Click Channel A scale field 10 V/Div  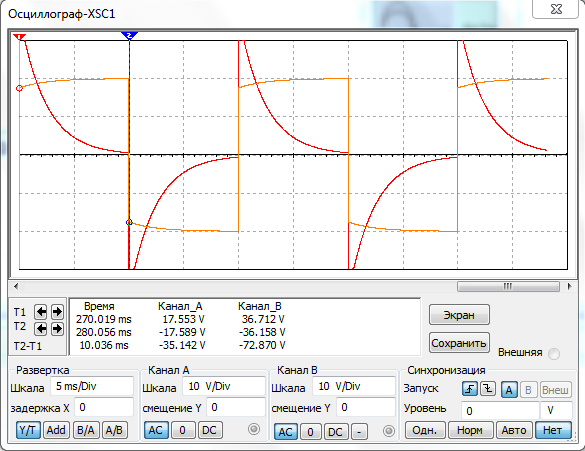[x=224, y=386]
